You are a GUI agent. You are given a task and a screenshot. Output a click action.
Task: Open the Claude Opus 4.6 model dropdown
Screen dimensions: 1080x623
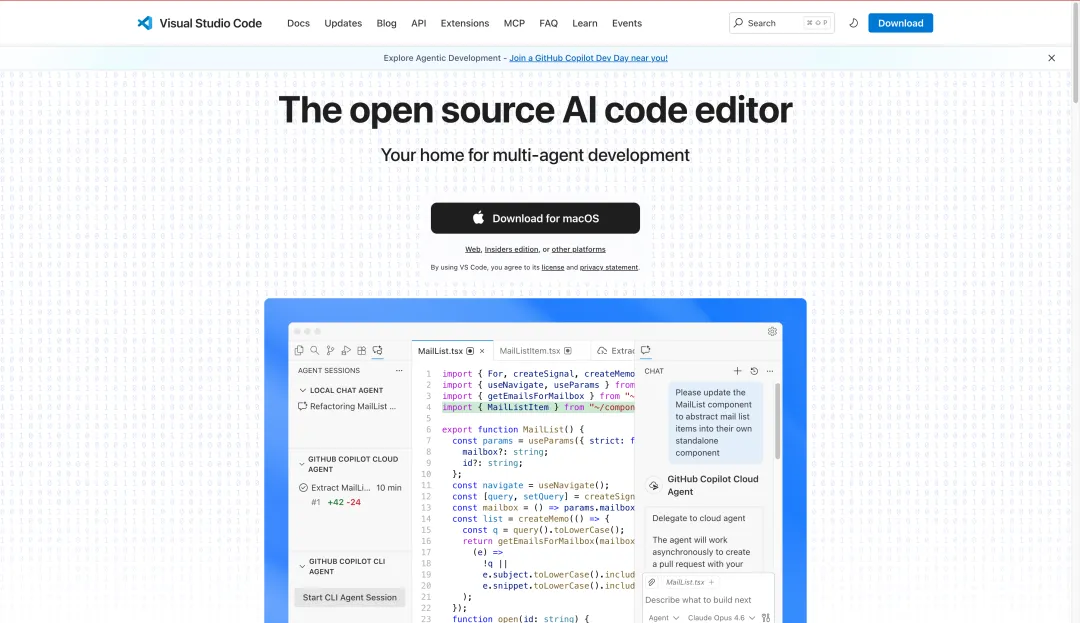pos(721,617)
